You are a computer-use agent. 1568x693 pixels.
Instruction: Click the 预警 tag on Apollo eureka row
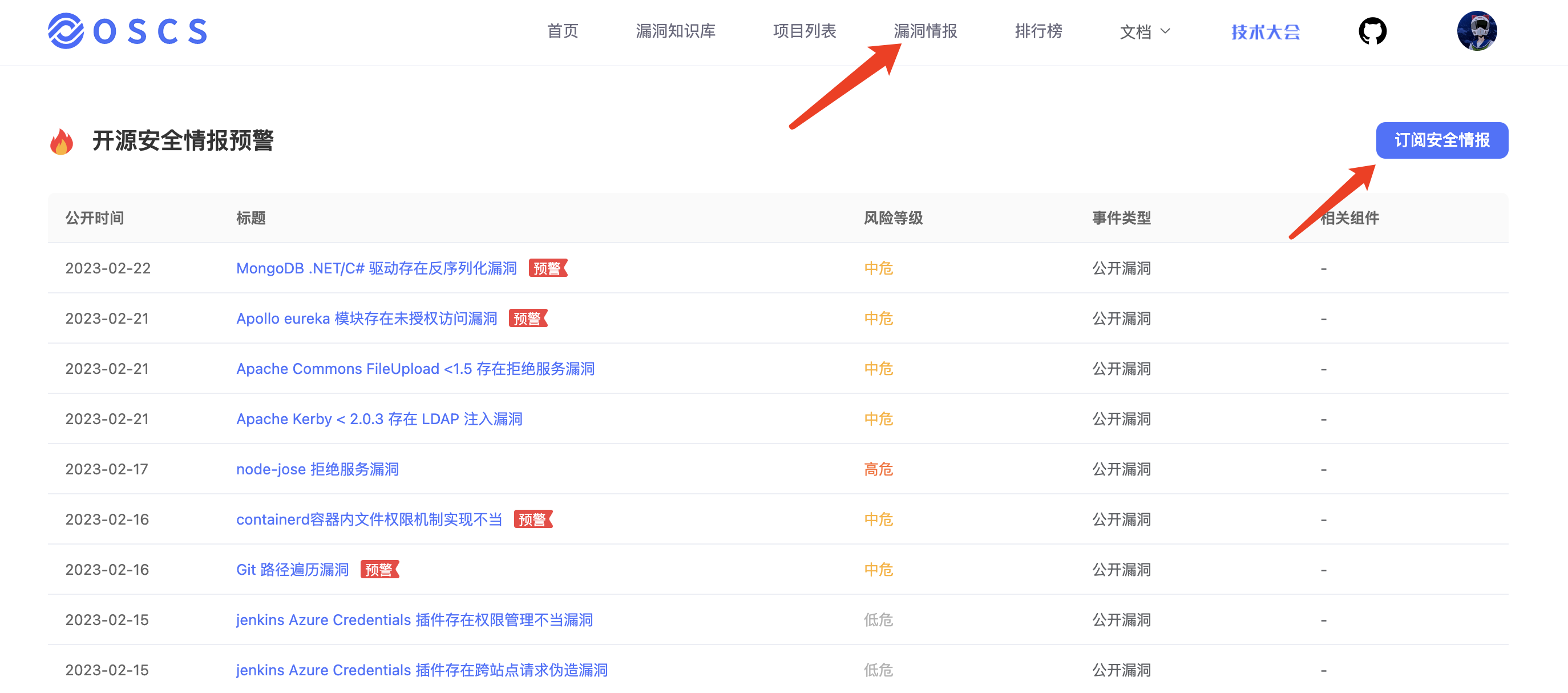[527, 319]
